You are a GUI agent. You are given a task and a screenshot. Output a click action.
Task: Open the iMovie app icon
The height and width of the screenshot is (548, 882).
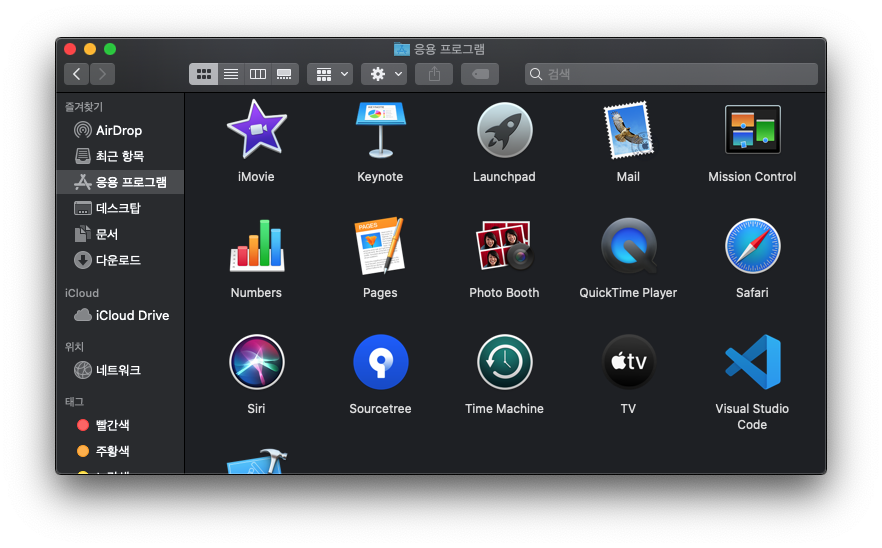tap(256, 129)
